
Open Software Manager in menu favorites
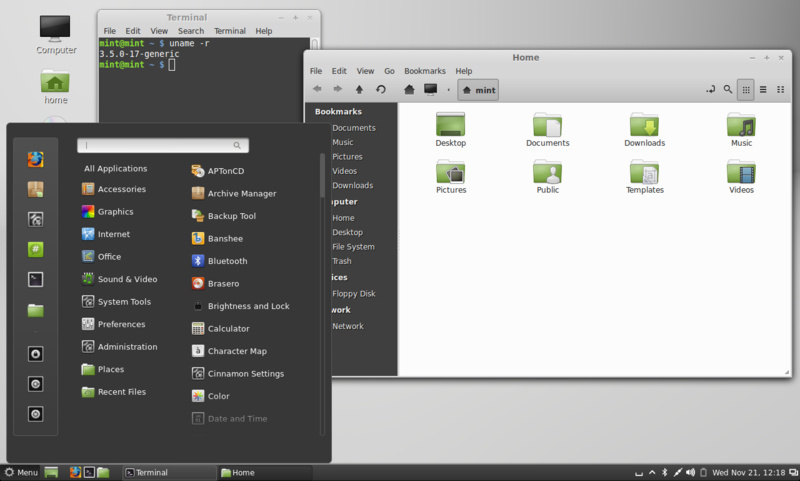point(35,189)
